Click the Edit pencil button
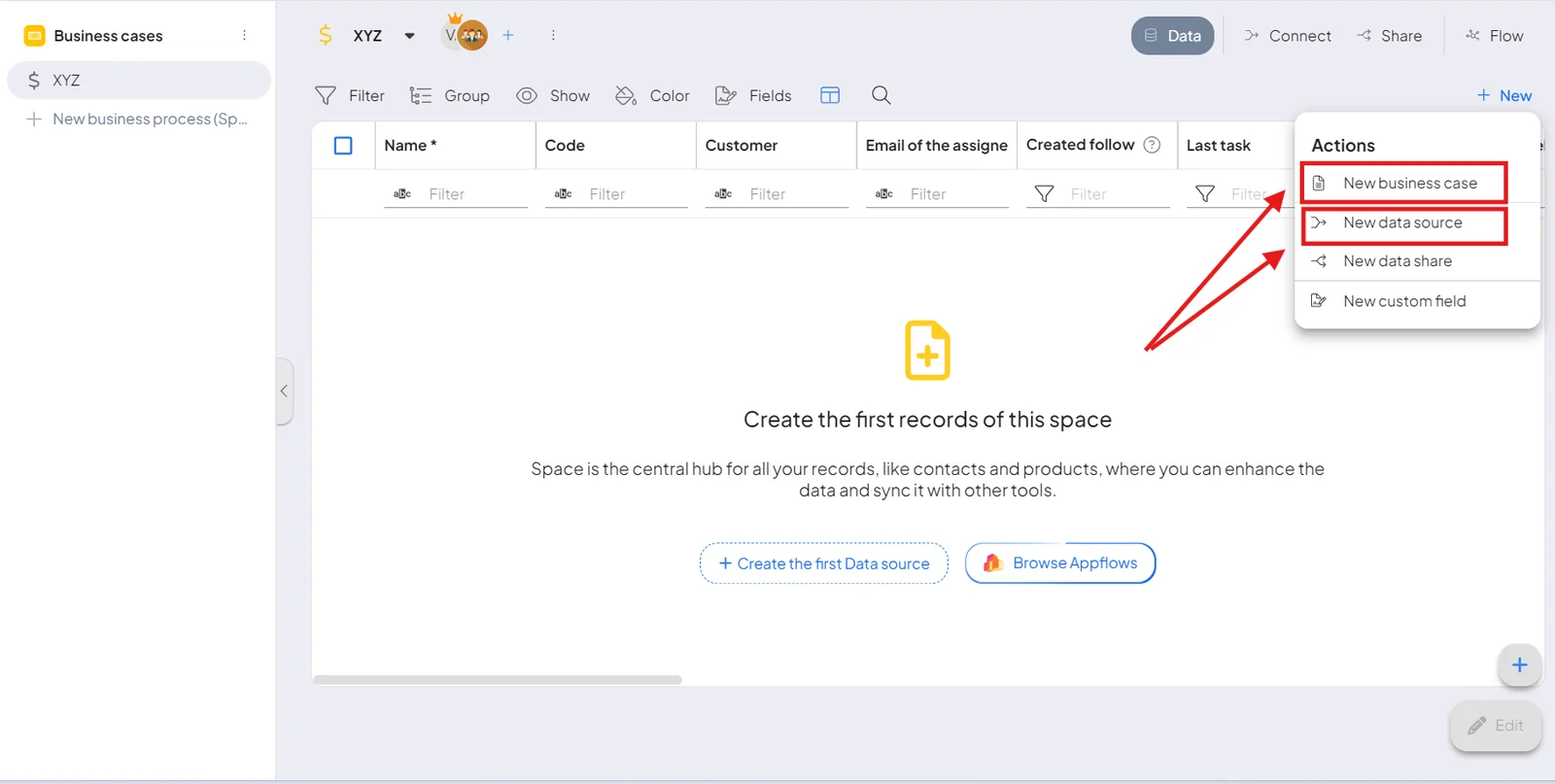The height and width of the screenshot is (784, 1555). click(1496, 726)
